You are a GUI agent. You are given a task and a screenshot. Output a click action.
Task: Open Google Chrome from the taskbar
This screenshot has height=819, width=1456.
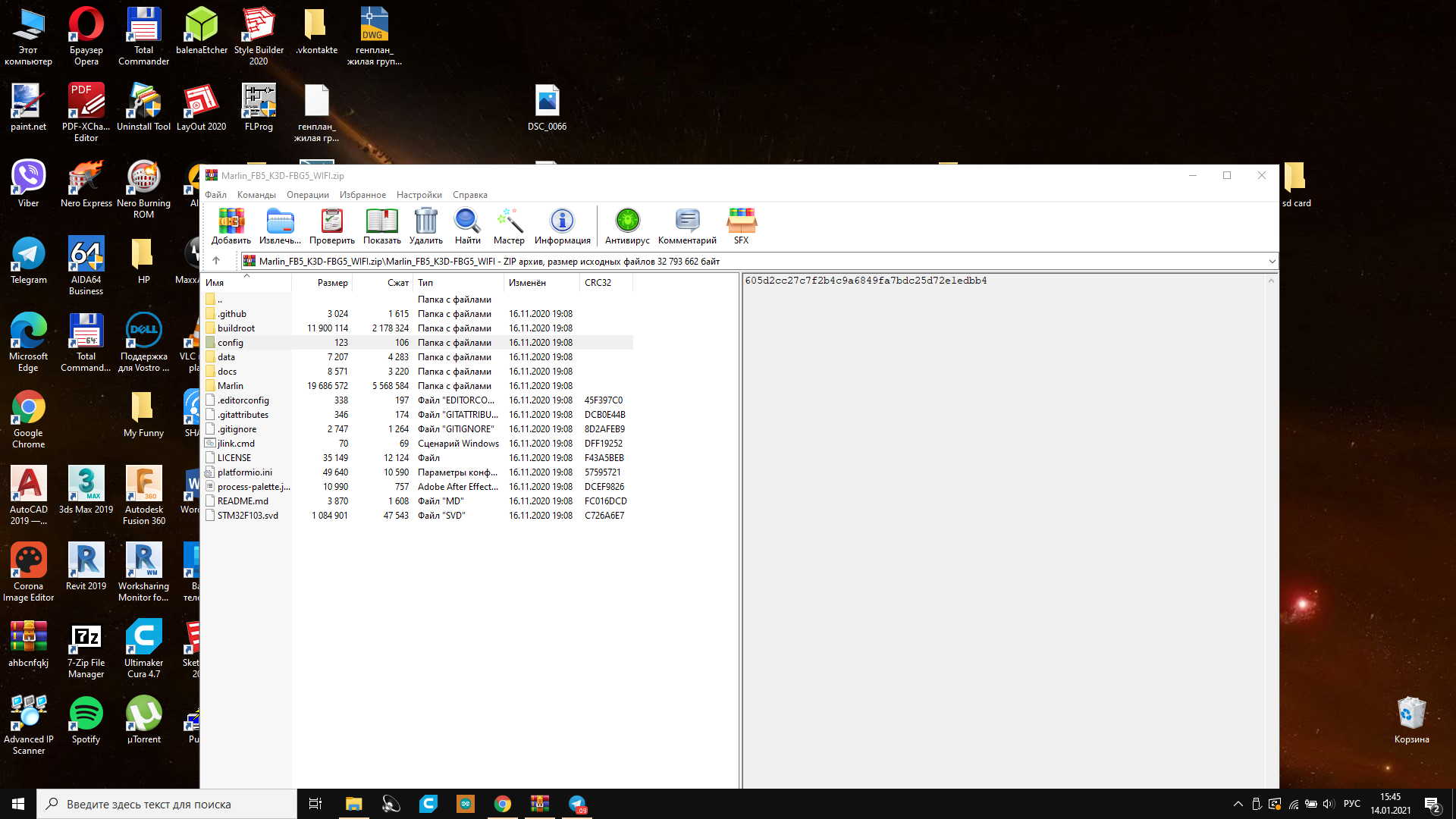pos(503,804)
